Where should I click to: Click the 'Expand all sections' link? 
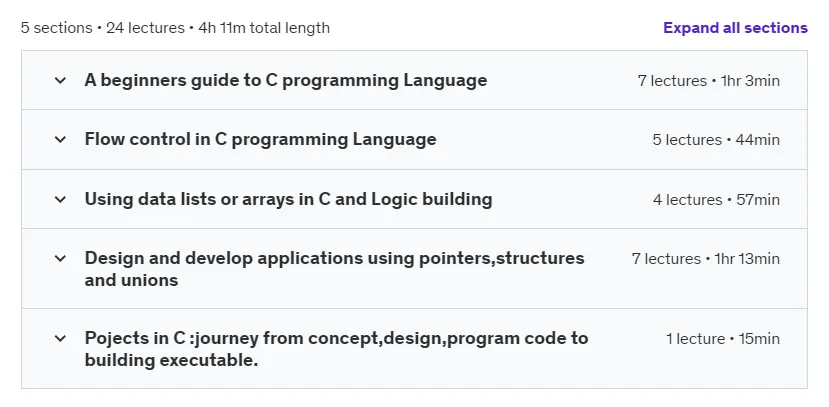coord(735,27)
